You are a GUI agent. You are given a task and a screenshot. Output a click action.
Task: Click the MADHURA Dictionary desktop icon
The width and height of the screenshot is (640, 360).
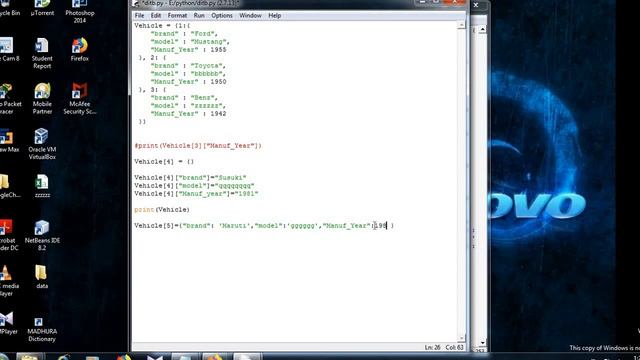42,330
